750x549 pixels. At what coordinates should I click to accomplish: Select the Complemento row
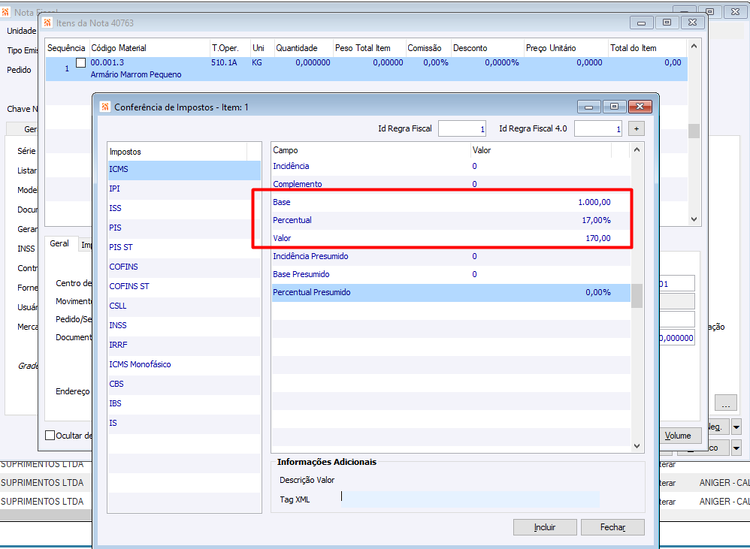[451, 184]
